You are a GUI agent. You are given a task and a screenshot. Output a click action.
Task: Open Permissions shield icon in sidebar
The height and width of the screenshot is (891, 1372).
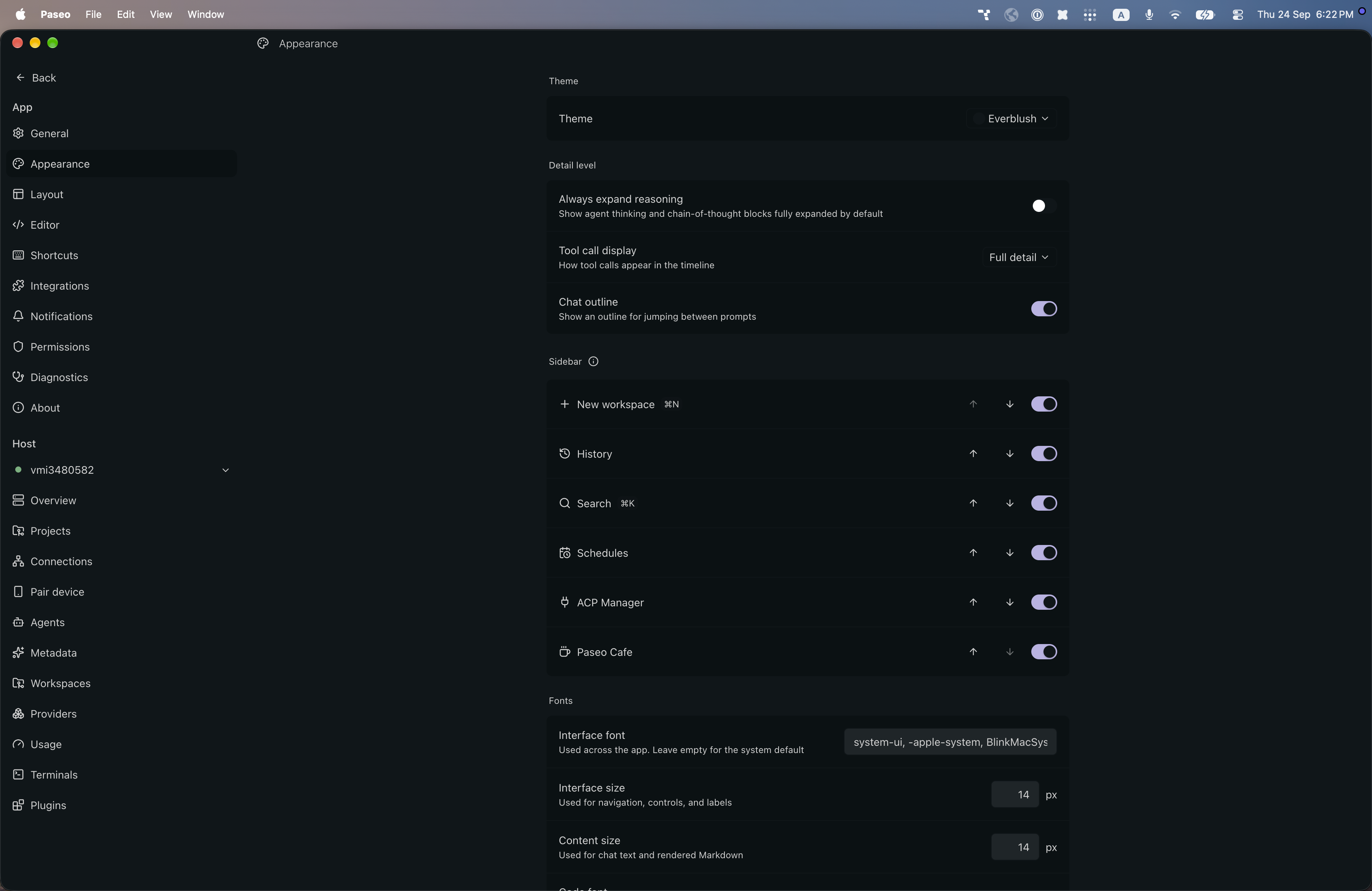(18, 346)
